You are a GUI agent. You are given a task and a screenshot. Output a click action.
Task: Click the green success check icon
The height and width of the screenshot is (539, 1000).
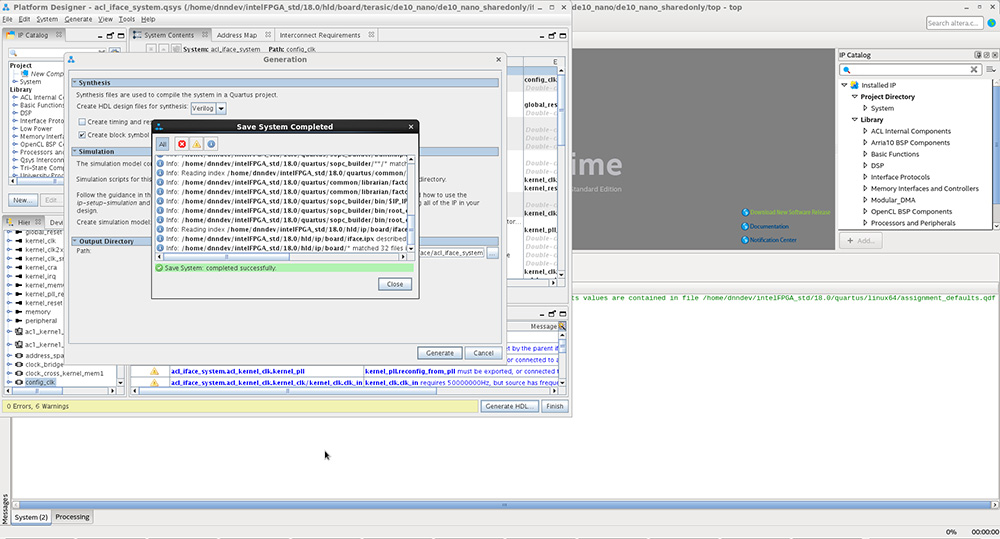(159, 268)
